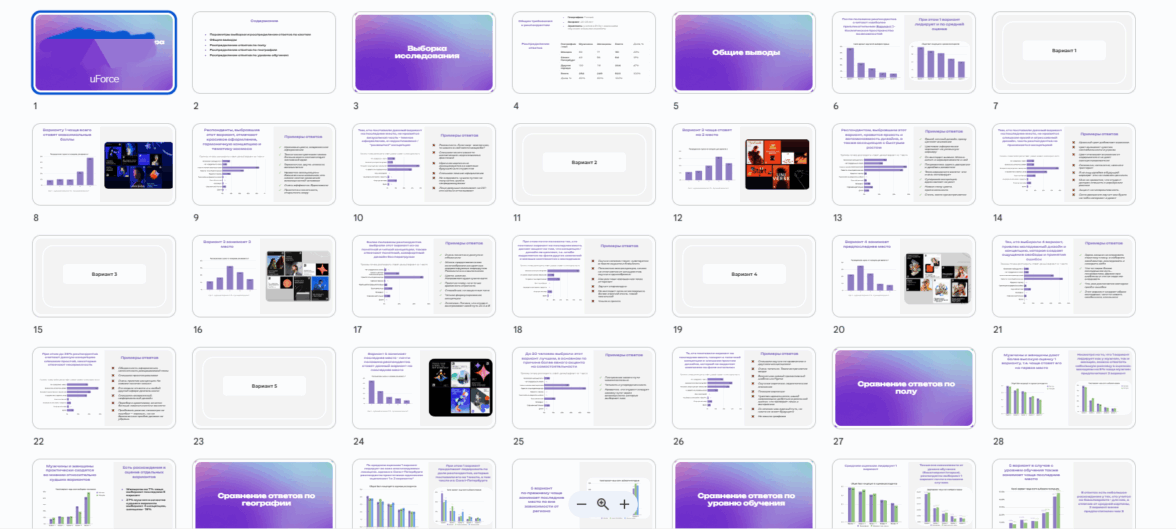Select Сравнение ответов по географии slide
This screenshot has height=529, width=1176.
click(x=264, y=494)
